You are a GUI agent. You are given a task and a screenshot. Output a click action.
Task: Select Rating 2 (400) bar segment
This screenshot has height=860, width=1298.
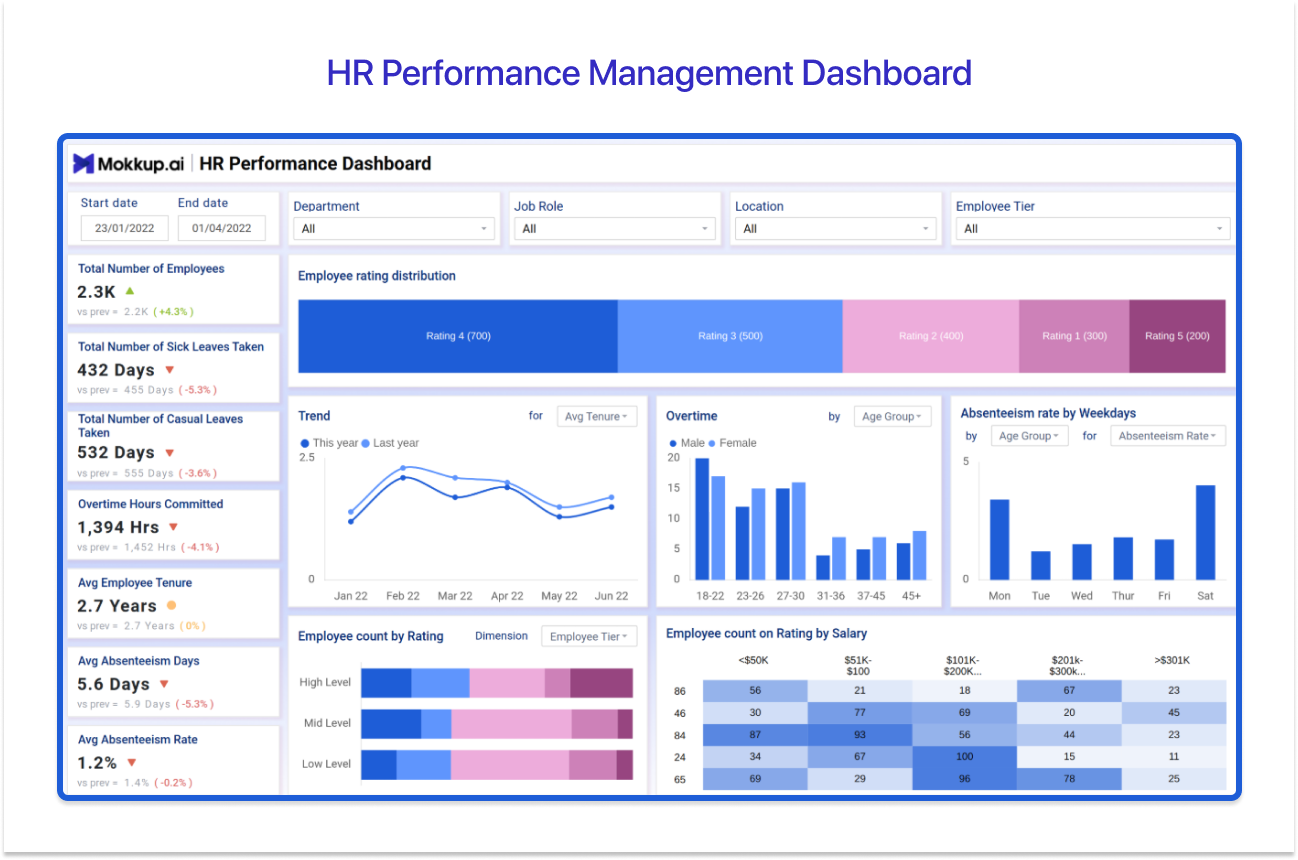(931, 336)
